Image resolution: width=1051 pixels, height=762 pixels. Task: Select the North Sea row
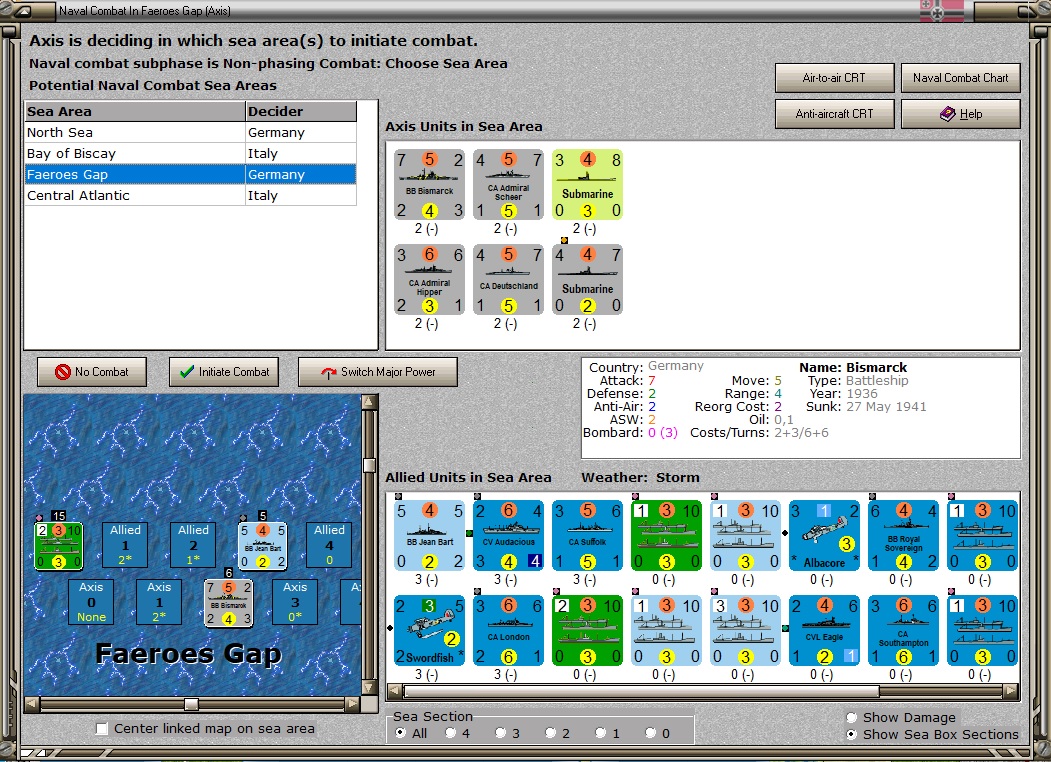point(190,133)
